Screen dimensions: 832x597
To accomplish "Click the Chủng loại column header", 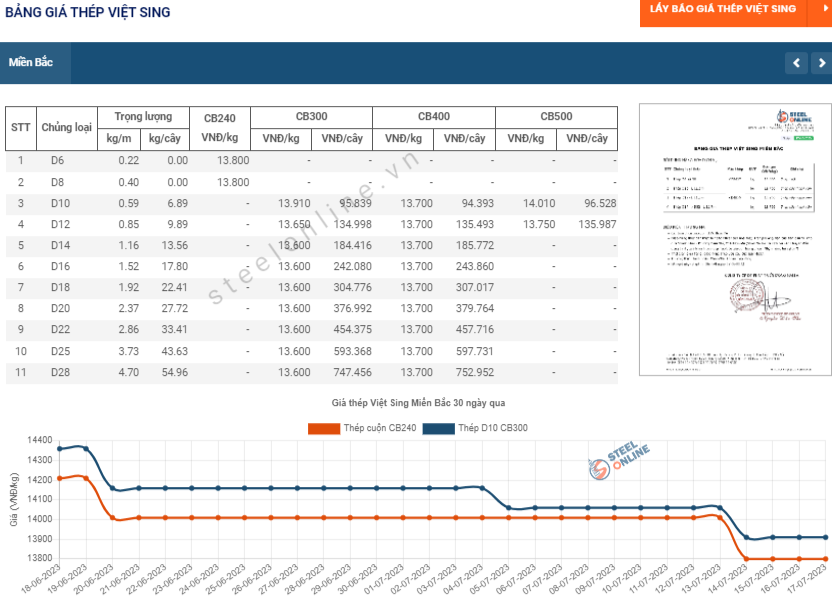I will click(x=67, y=128).
